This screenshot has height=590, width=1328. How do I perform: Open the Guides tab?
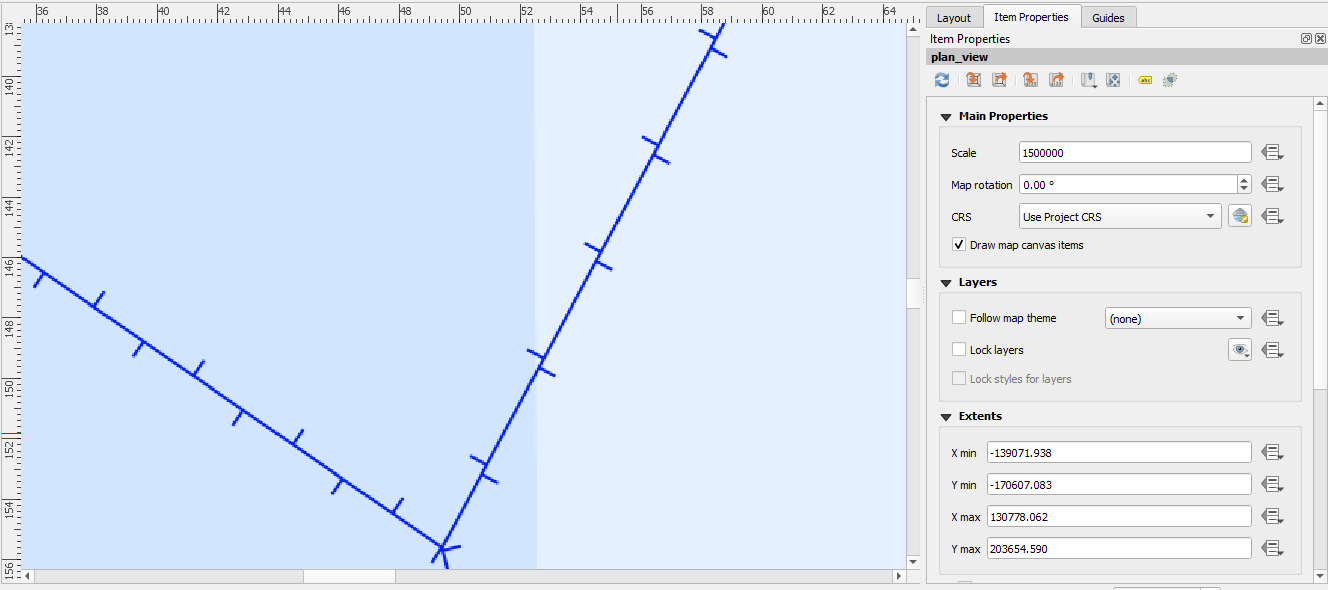[x=1108, y=17]
